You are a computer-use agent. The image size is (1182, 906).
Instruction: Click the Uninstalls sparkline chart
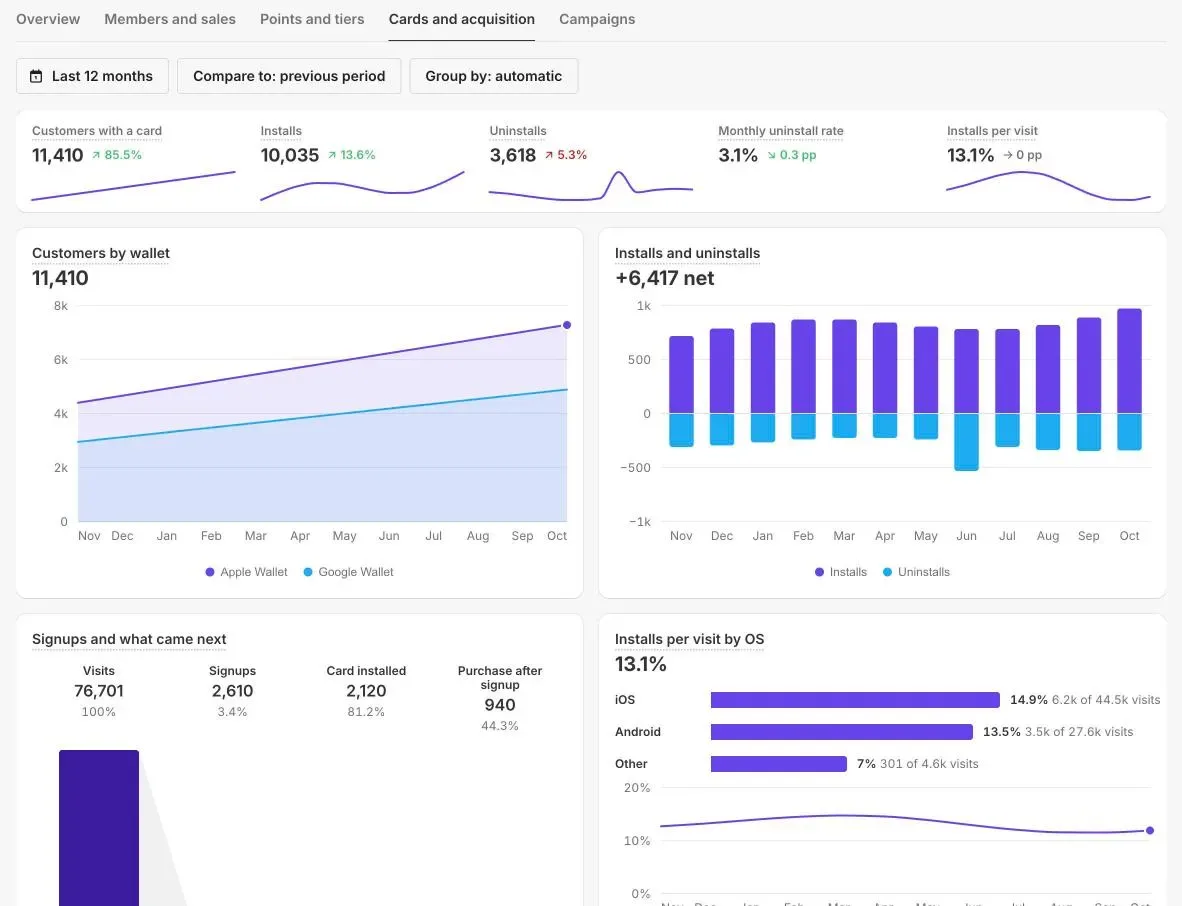click(591, 186)
